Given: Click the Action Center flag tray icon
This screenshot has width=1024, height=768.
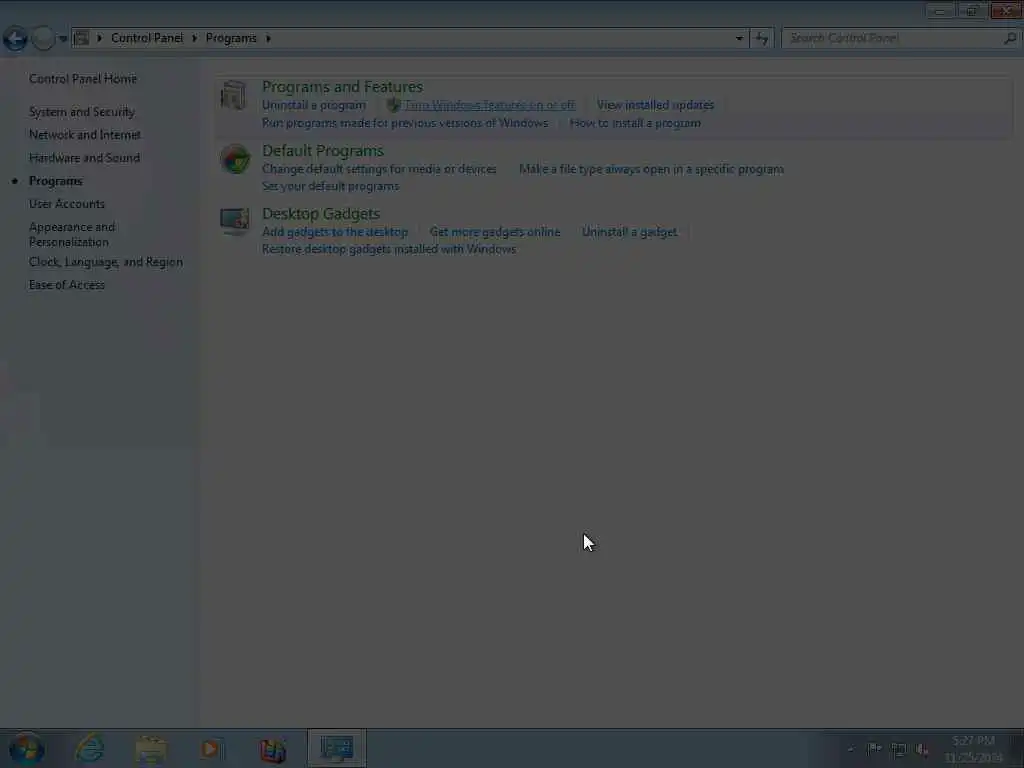Looking at the screenshot, I should click(x=874, y=749).
